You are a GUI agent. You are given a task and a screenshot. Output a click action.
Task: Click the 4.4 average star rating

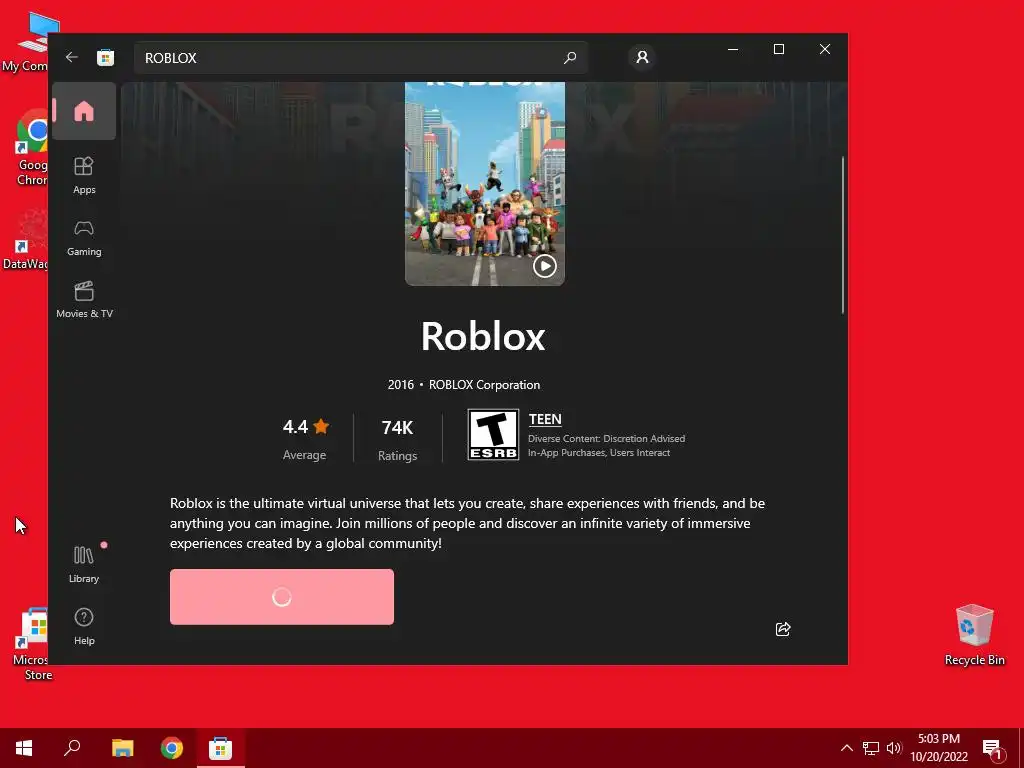[306, 427]
